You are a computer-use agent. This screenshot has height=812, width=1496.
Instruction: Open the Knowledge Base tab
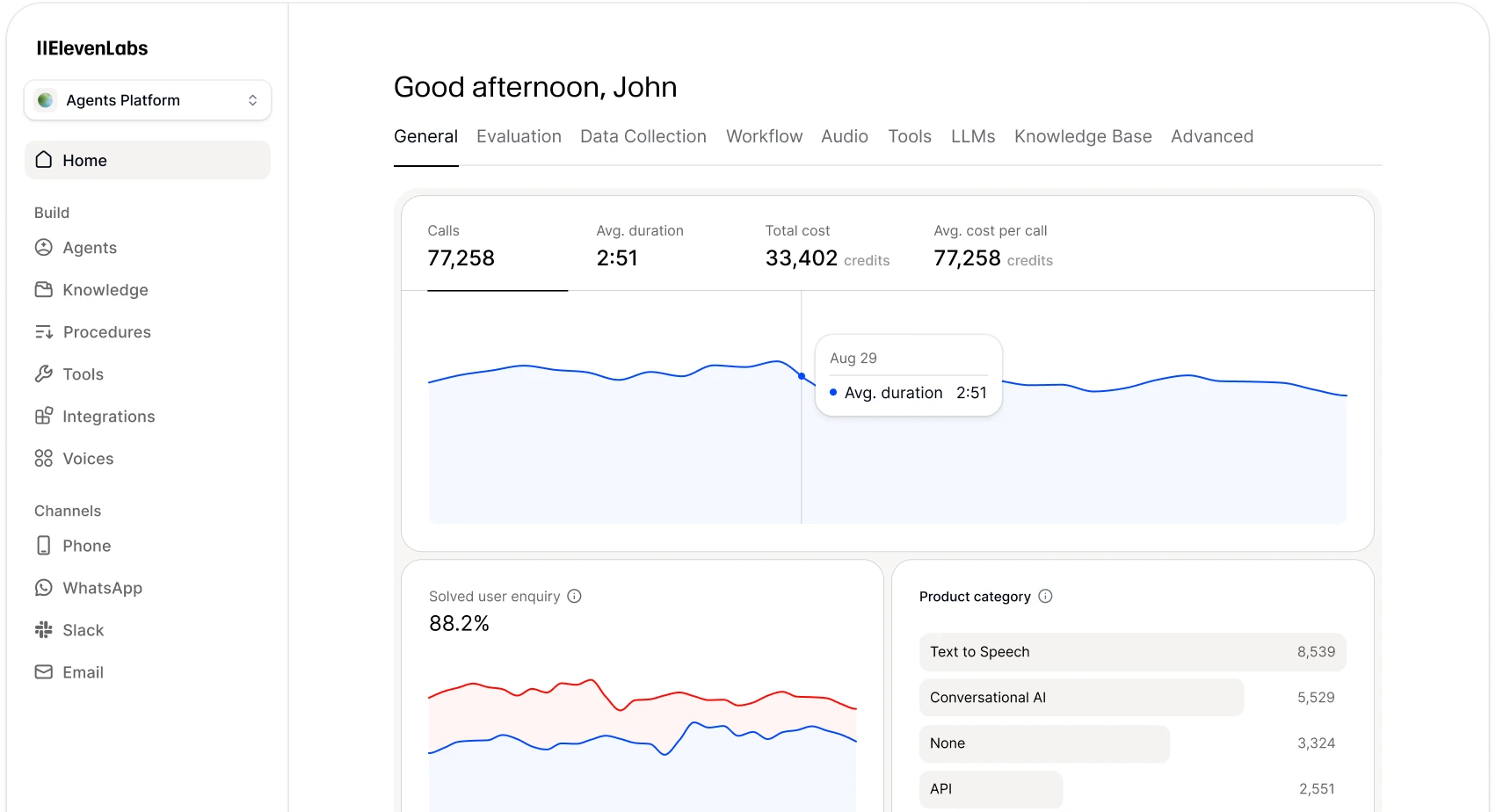(1083, 136)
